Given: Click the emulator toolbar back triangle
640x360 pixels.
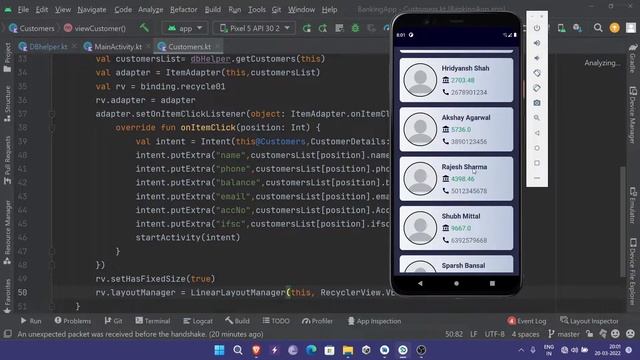Looking at the screenshot, I should (x=537, y=133).
